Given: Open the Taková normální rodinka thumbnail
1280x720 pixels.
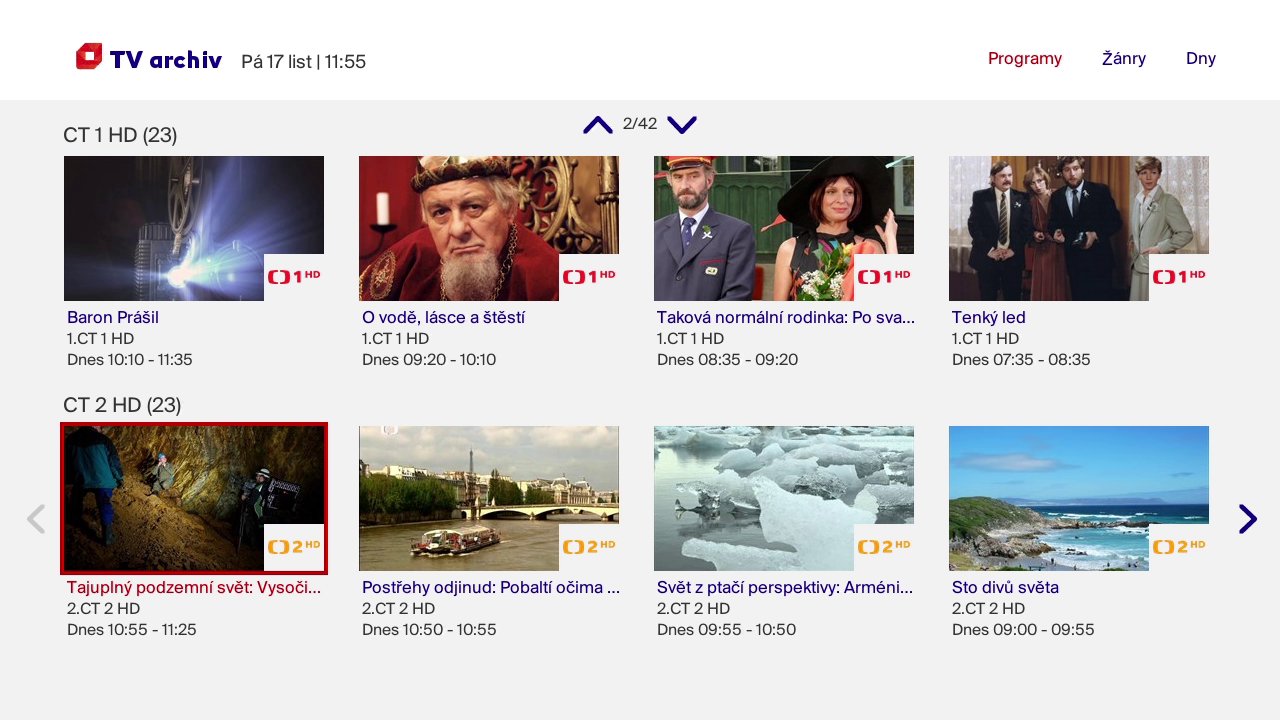Looking at the screenshot, I should [784, 228].
